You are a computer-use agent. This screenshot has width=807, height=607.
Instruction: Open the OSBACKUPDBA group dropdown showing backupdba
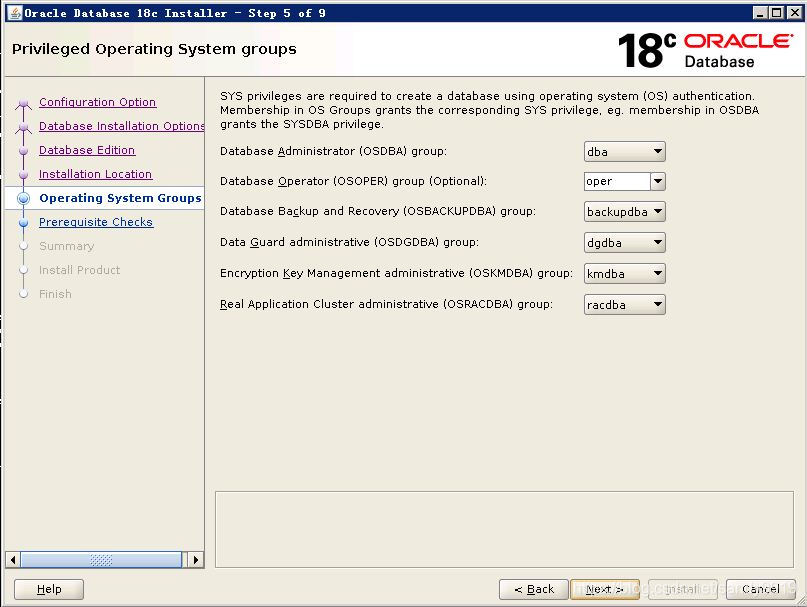click(x=624, y=212)
